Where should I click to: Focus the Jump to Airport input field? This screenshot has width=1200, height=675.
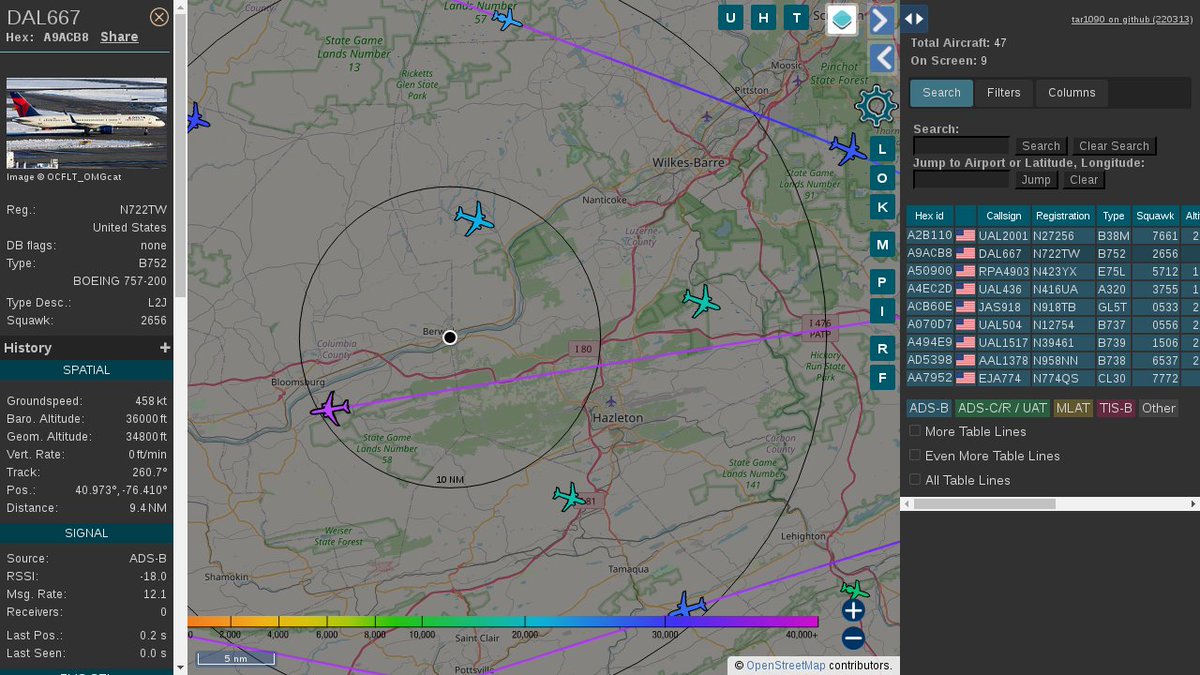(961, 180)
